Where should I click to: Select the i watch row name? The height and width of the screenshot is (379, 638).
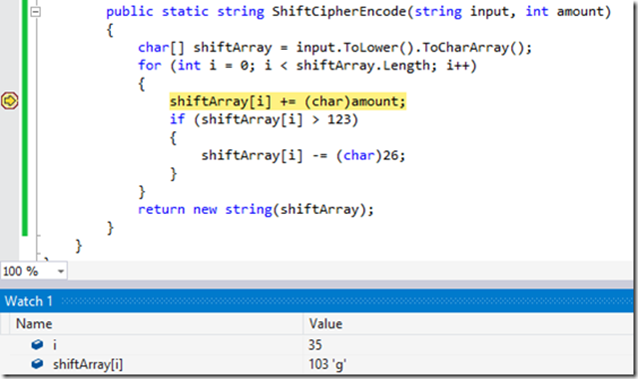coord(55,345)
